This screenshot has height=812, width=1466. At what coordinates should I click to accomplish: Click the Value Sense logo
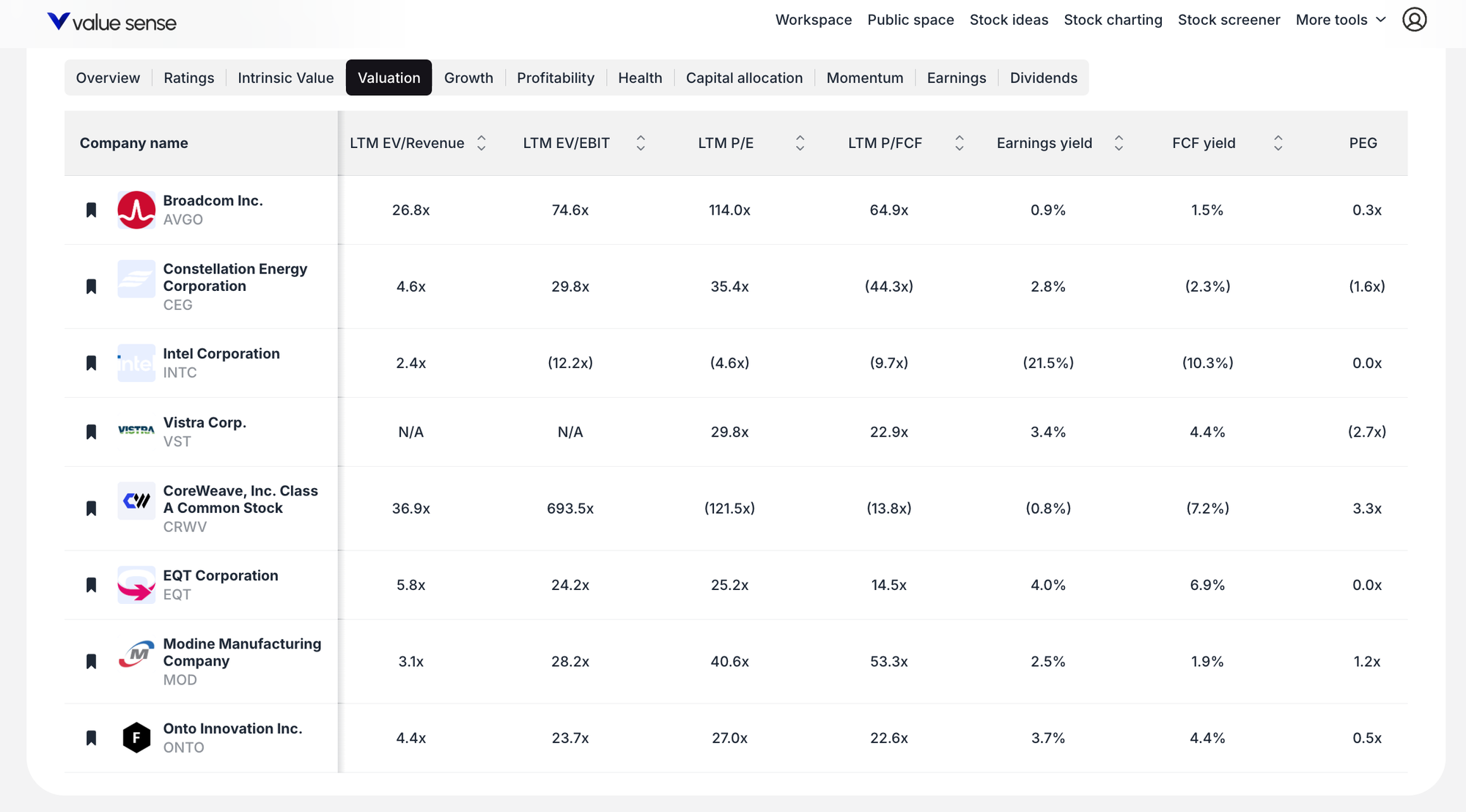111,22
